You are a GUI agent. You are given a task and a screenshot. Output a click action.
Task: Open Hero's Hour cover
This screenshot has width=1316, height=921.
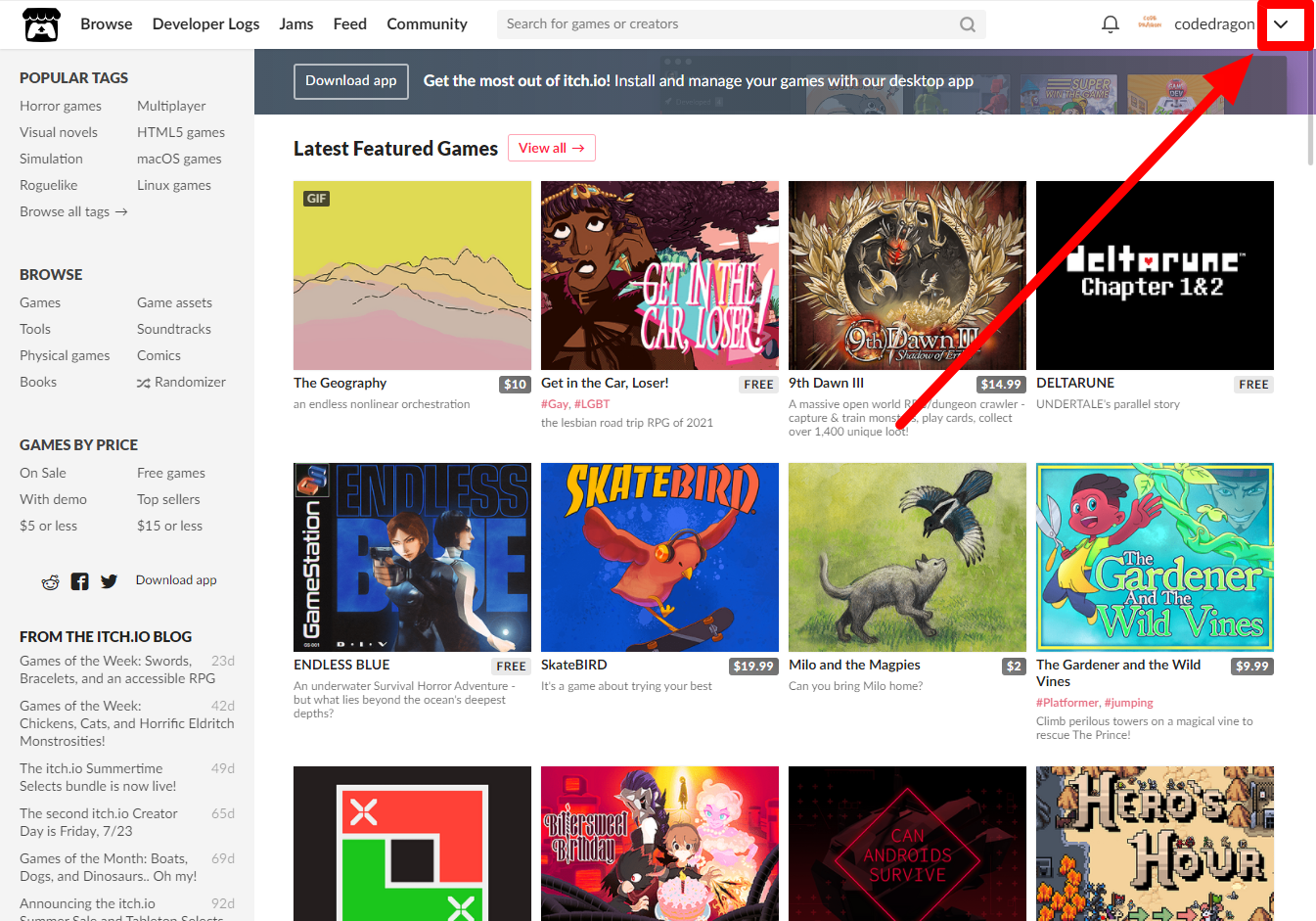pyautogui.click(x=1155, y=844)
